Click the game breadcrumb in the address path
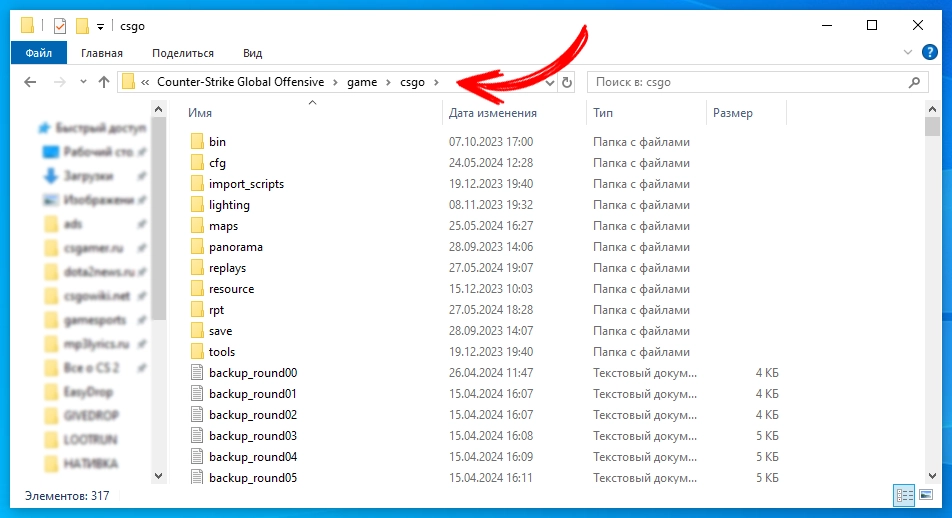 click(362, 82)
